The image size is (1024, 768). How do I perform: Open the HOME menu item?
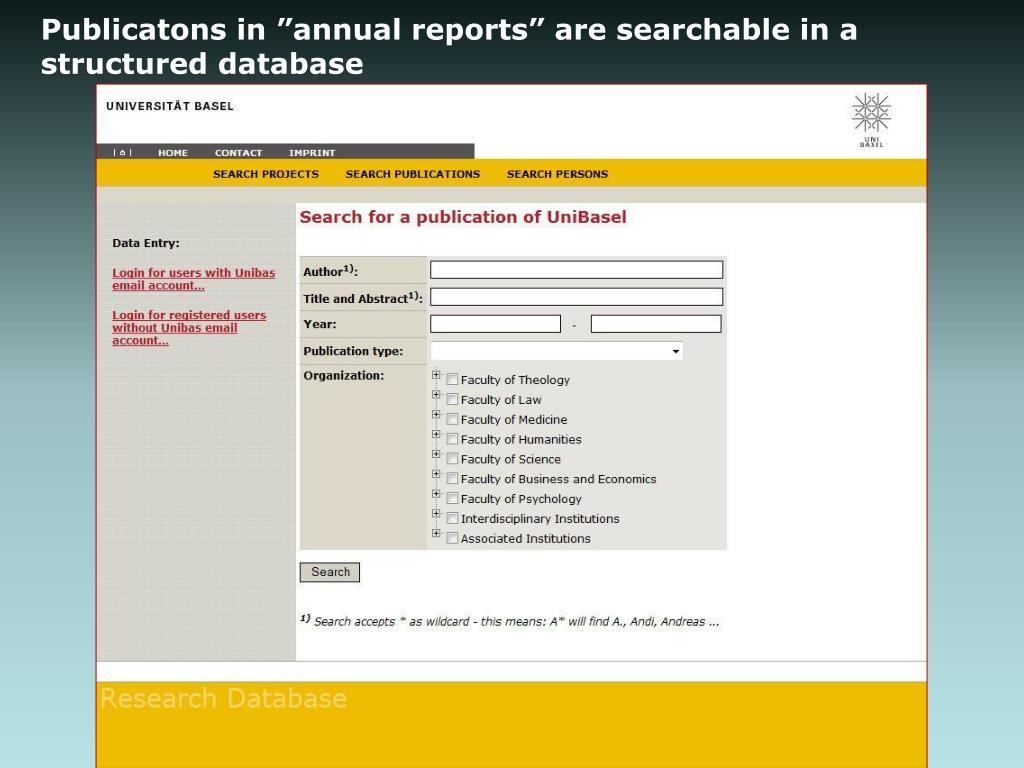(173, 153)
